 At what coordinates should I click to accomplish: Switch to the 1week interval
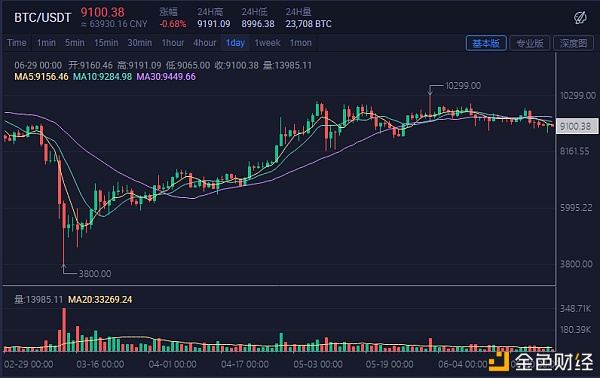pos(267,43)
